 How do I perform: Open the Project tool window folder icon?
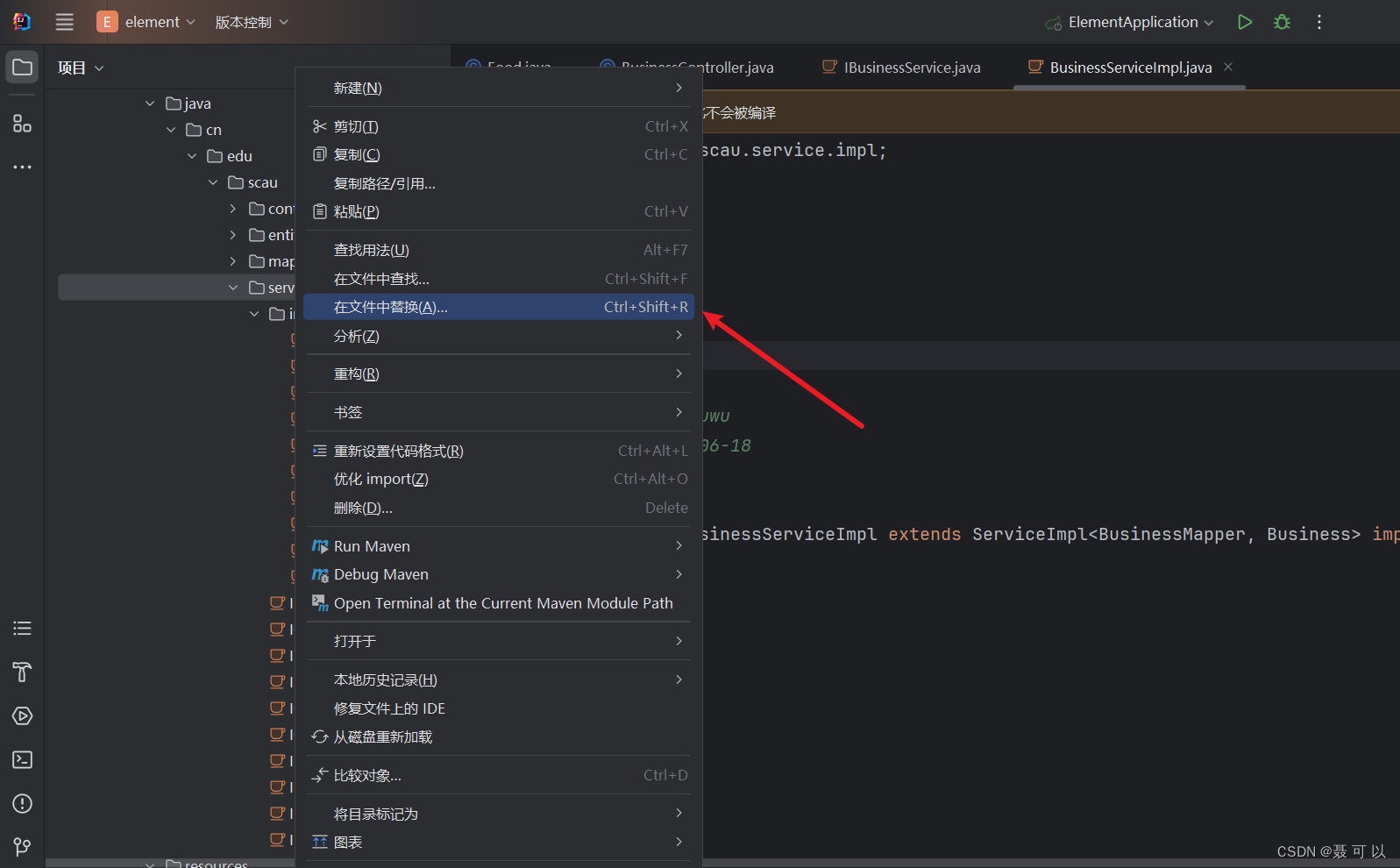(x=23, y=68)
